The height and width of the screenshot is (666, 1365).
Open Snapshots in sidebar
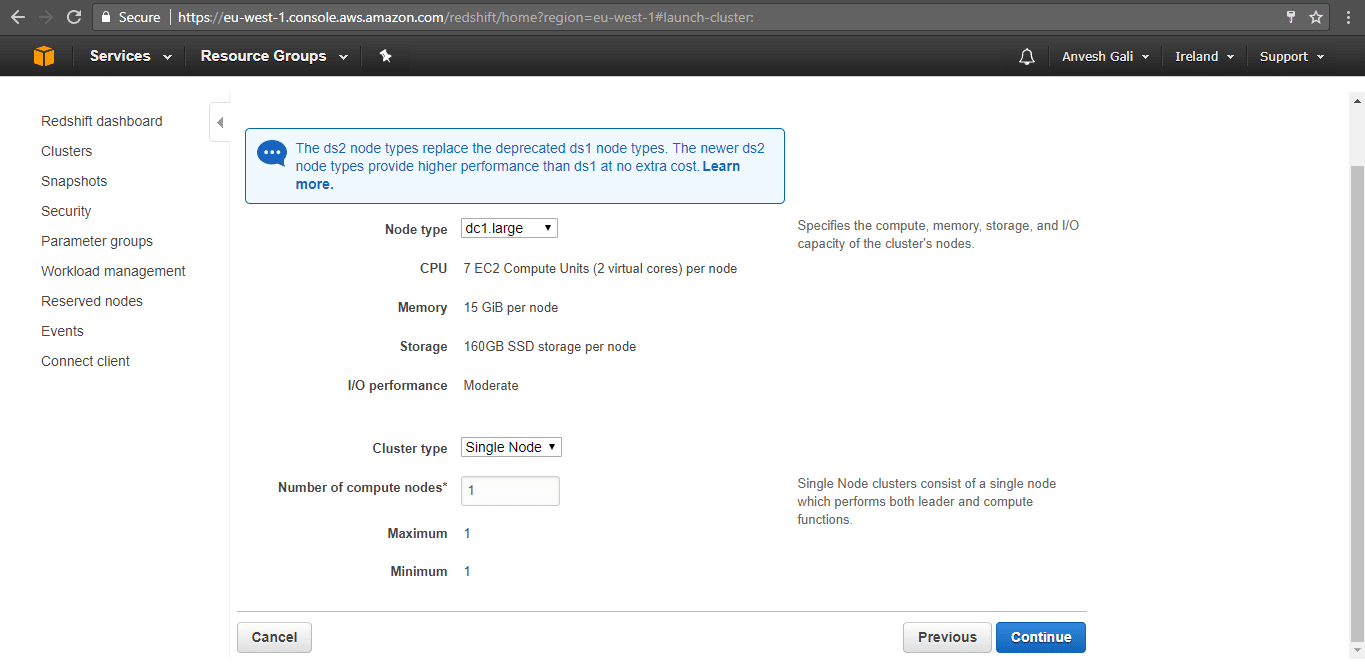[x=74, y=181]
